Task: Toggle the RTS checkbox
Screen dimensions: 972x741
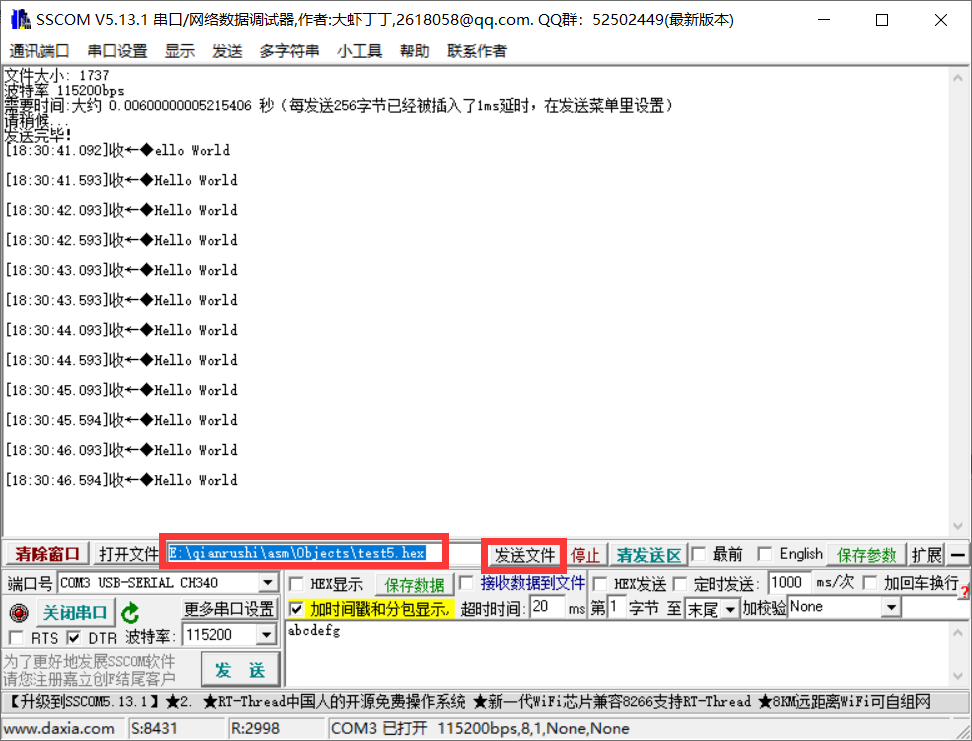Action: [16, 637]
